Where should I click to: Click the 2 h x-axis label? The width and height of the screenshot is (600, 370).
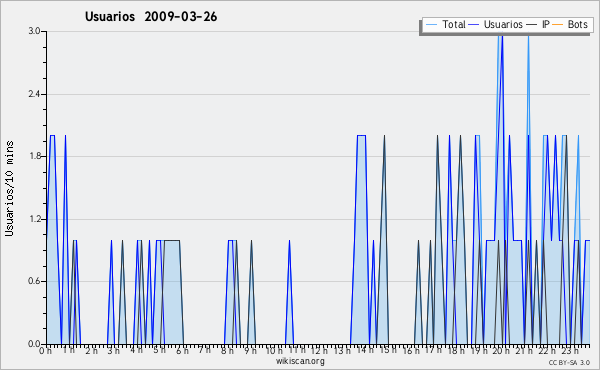coord(91,351)
